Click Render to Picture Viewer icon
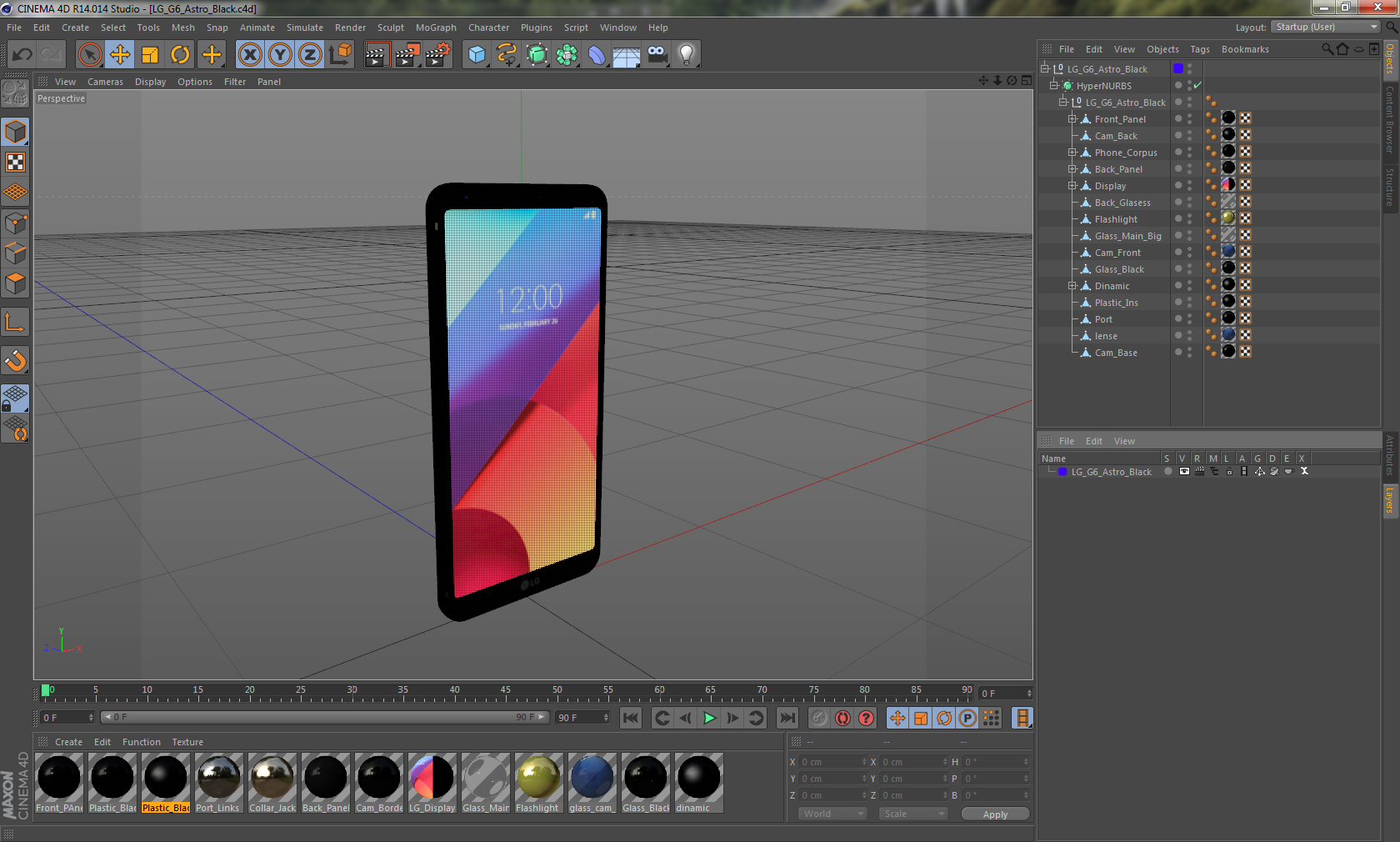The width and height of the screenshot is (1400, 842). [407, 55]
